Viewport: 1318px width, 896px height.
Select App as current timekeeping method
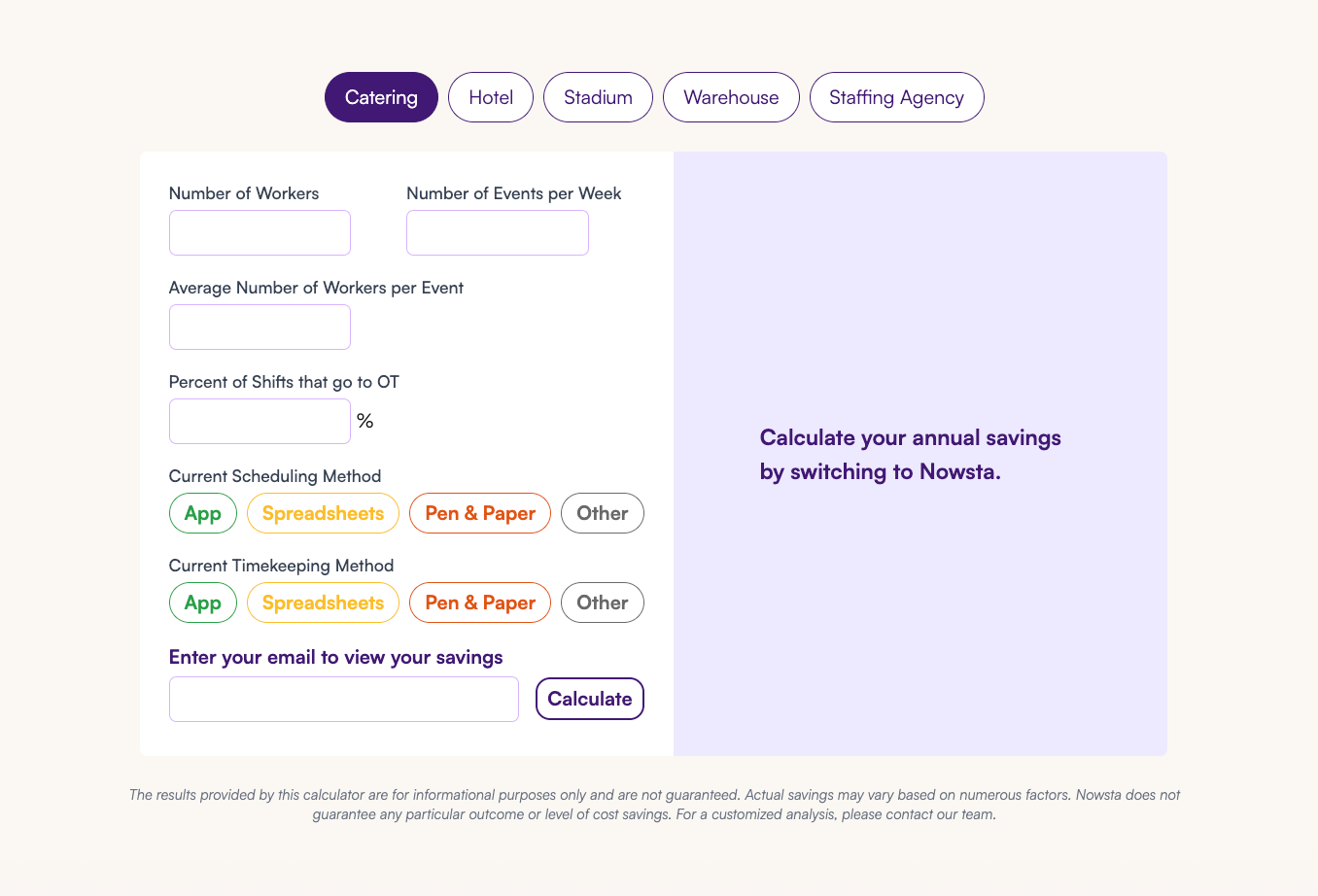click(203, 602)
